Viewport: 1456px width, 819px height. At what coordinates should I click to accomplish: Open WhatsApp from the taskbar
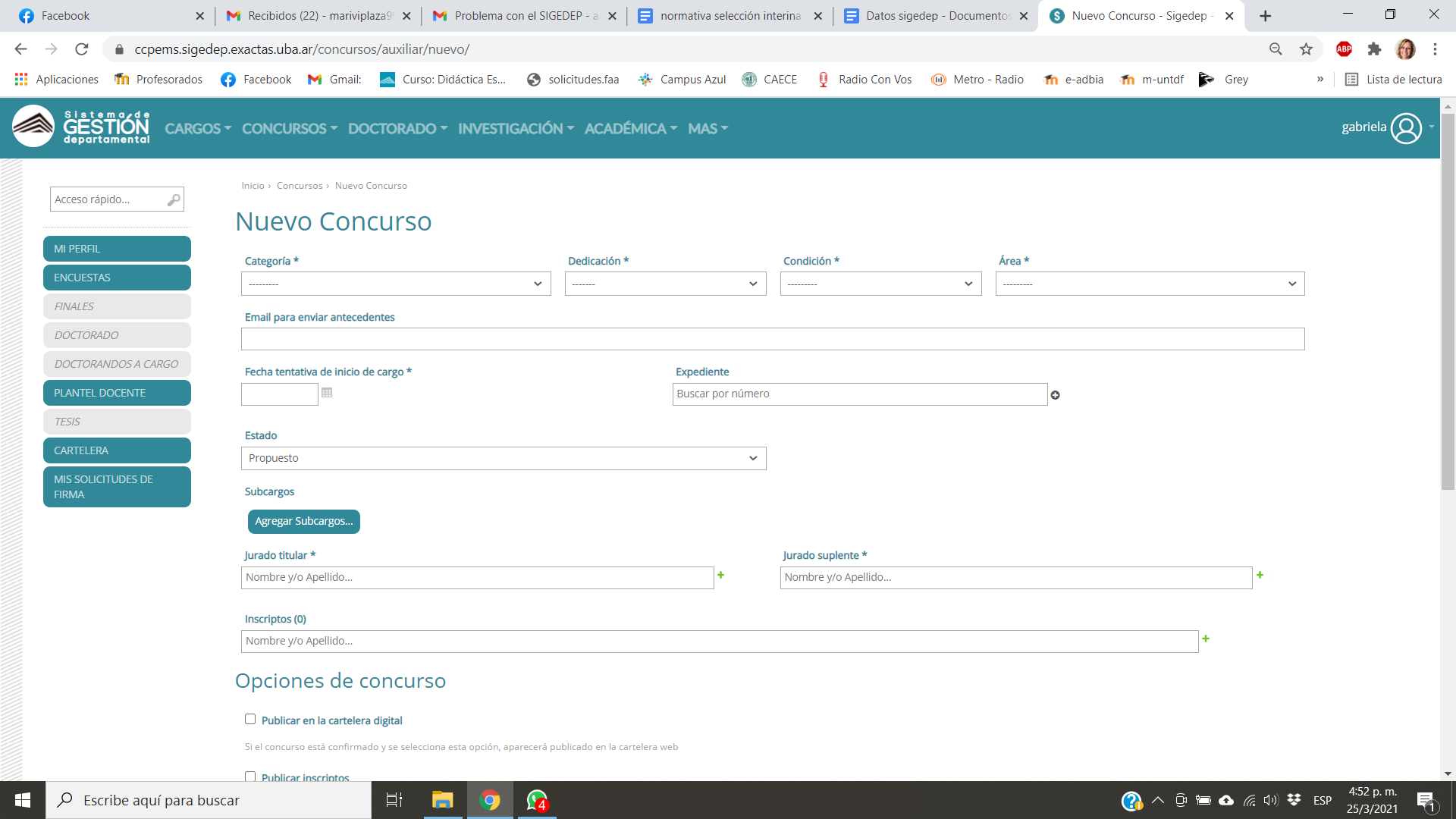tap(538, 800)
